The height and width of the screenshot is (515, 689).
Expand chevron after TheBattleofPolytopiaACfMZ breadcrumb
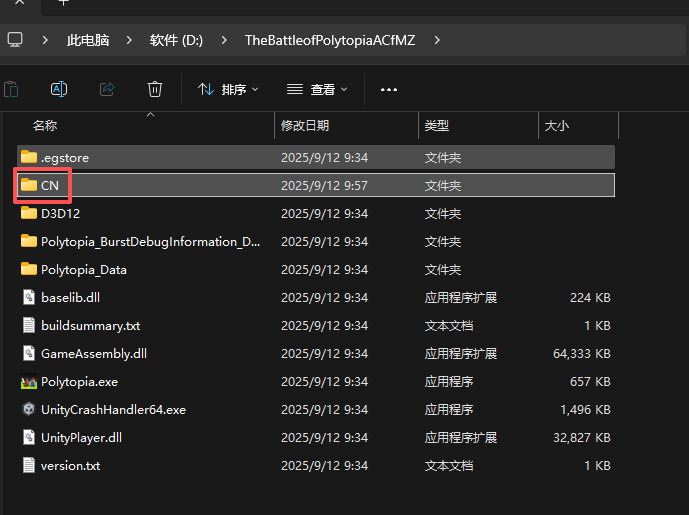(437, 40)
